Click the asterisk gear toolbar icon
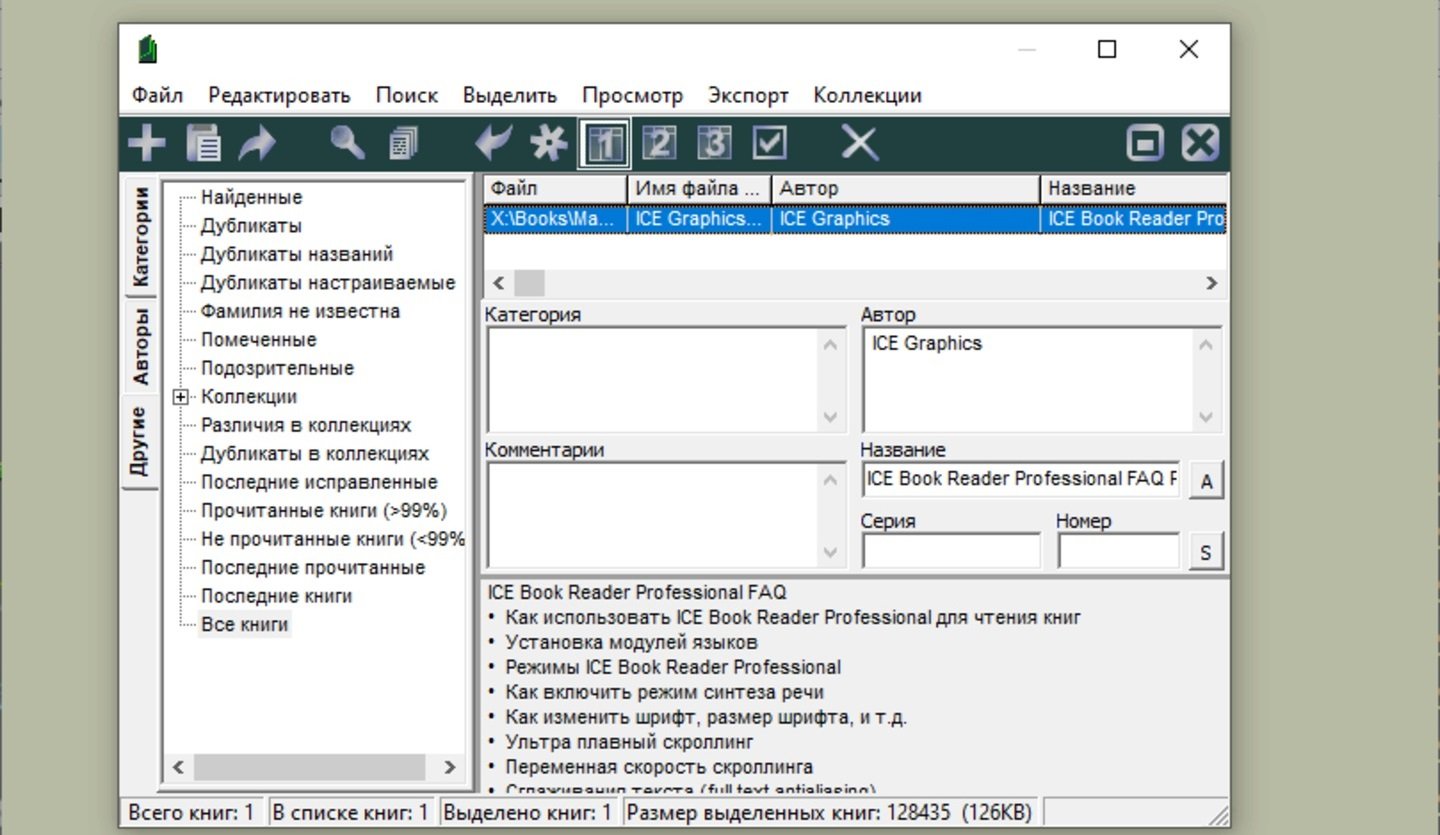Screen dimensions: 1440x835 point(548,144)
